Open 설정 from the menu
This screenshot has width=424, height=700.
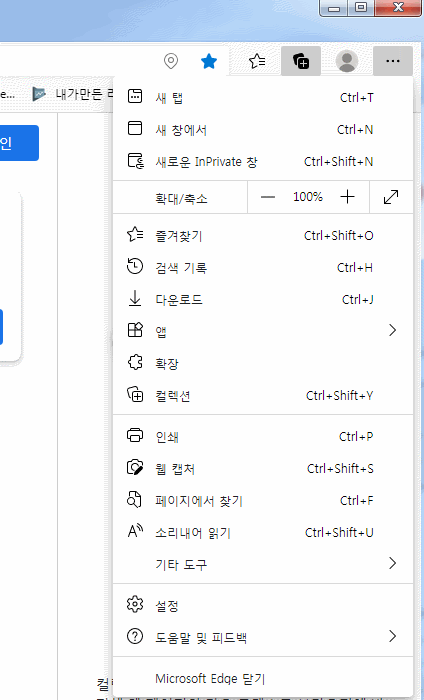pos(263,605)
